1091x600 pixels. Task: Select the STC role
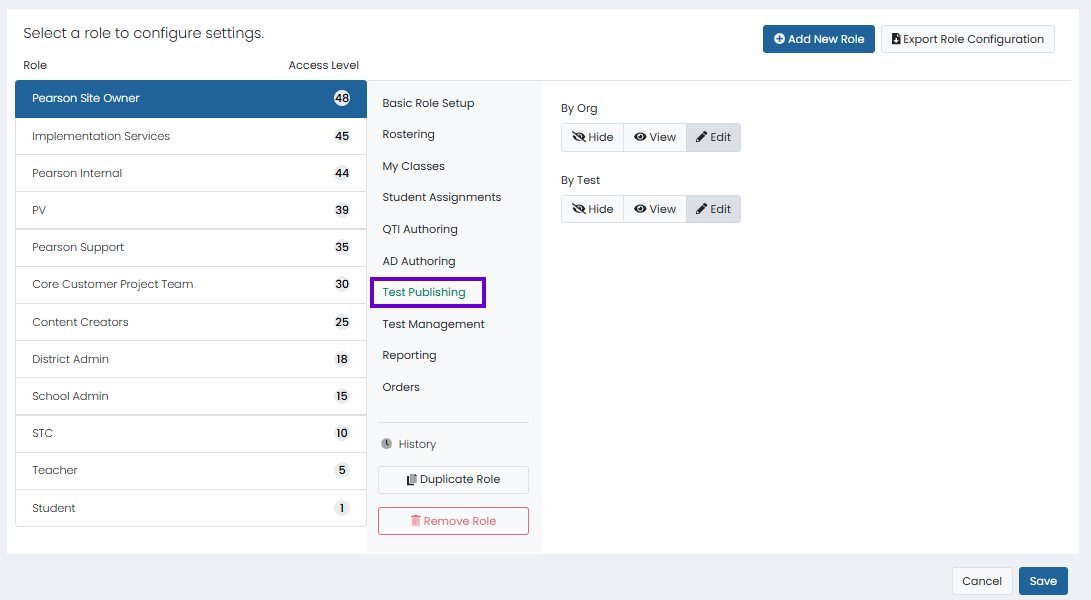191,433
